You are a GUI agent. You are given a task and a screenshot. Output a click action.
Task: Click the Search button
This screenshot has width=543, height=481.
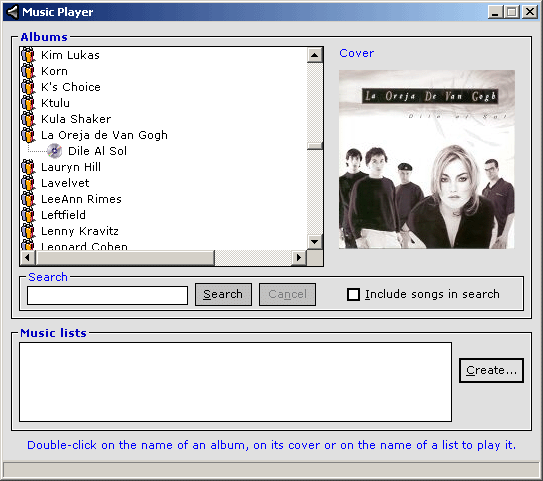[223, 294]
